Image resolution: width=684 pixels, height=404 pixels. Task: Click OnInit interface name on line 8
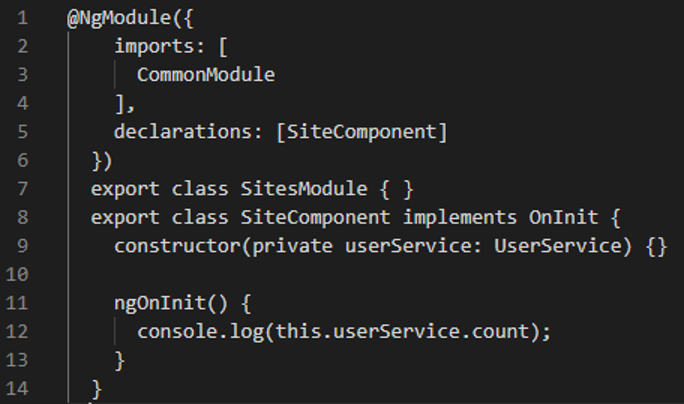tap(563, 217)
